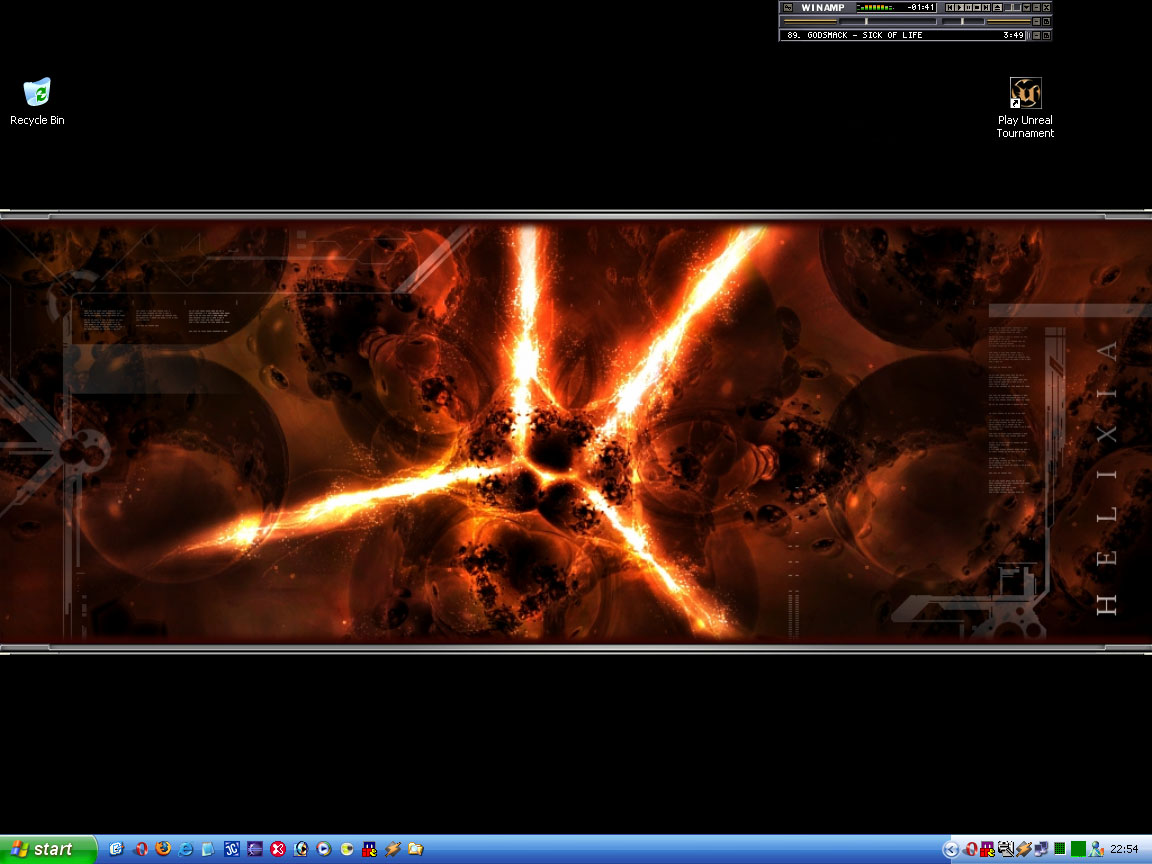The image size is (1152, 864).
Task: Click the -01:41 time display in Winamp
Action: point(921,7)
